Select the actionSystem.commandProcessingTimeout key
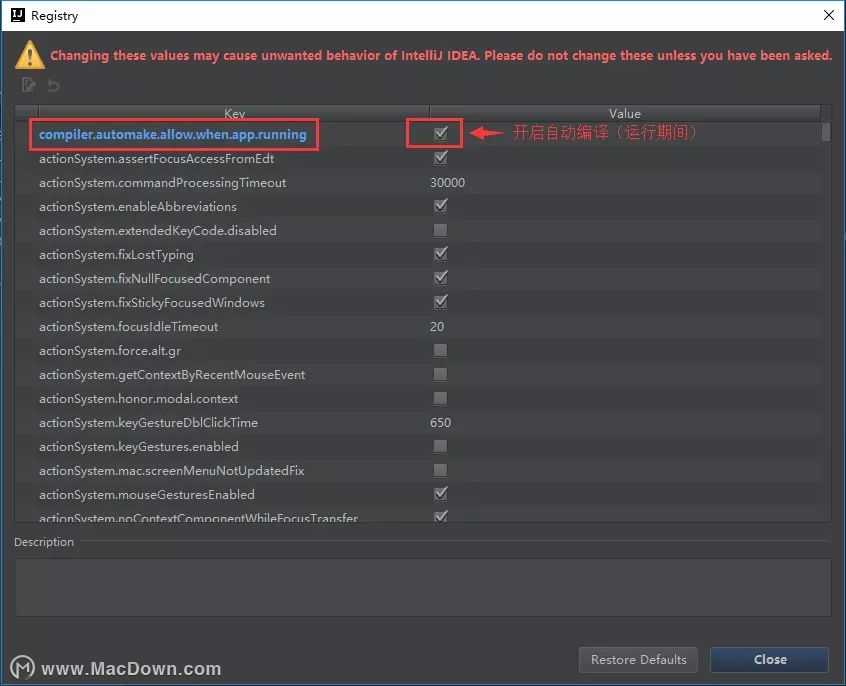The height and width of the screenshot is (686, 846). (162, 183)
